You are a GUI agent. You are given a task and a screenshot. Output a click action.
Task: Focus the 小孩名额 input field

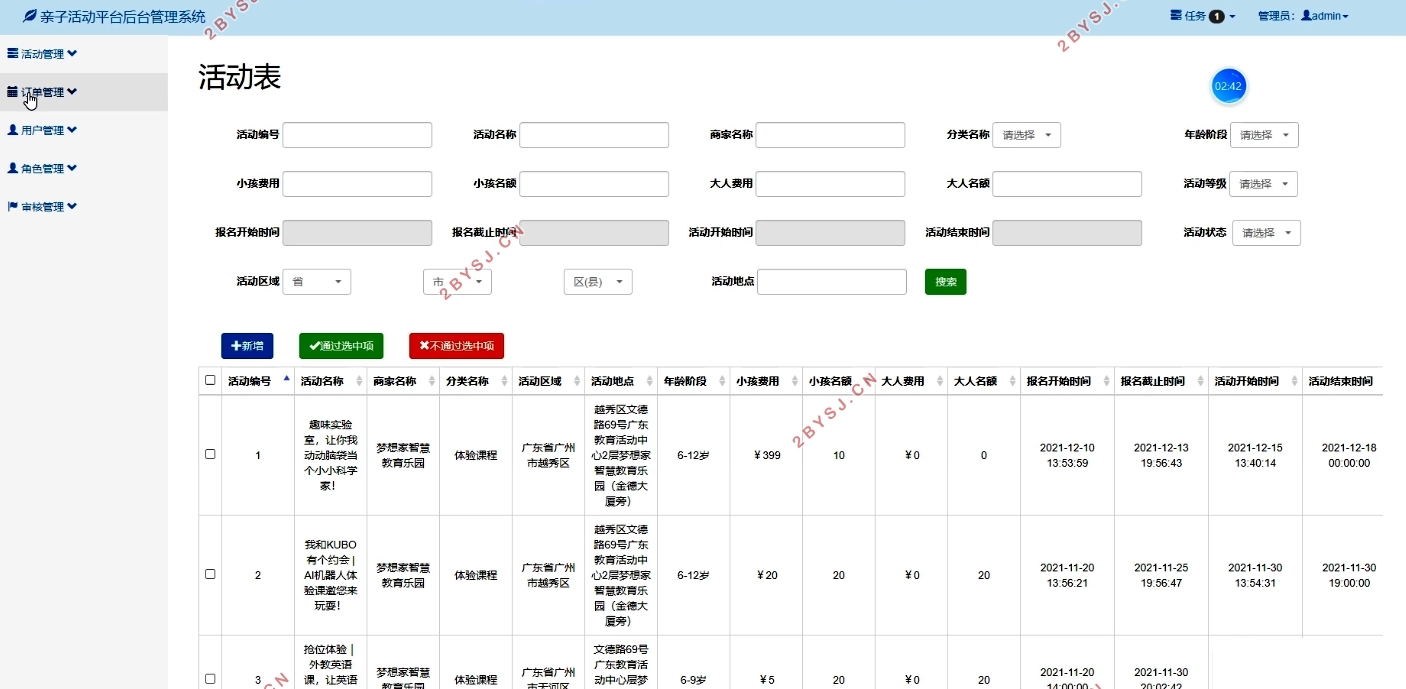[x=594, y=184]
